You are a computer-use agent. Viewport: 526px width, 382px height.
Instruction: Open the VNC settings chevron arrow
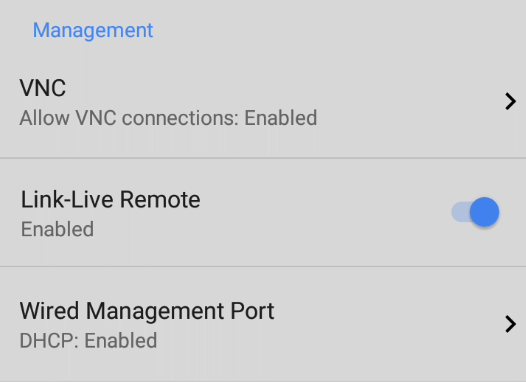tap(510, 101)
